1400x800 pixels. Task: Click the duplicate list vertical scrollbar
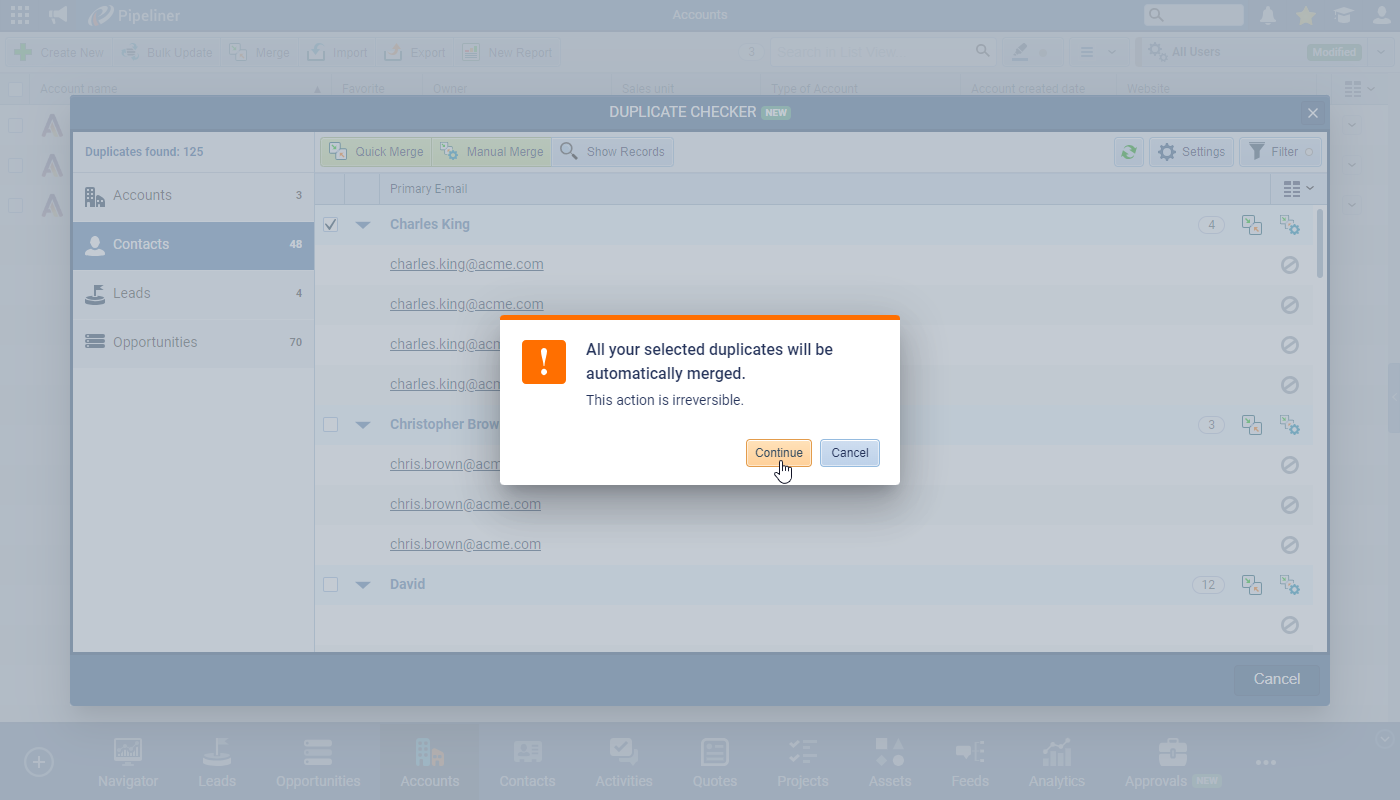(1321, 243)
